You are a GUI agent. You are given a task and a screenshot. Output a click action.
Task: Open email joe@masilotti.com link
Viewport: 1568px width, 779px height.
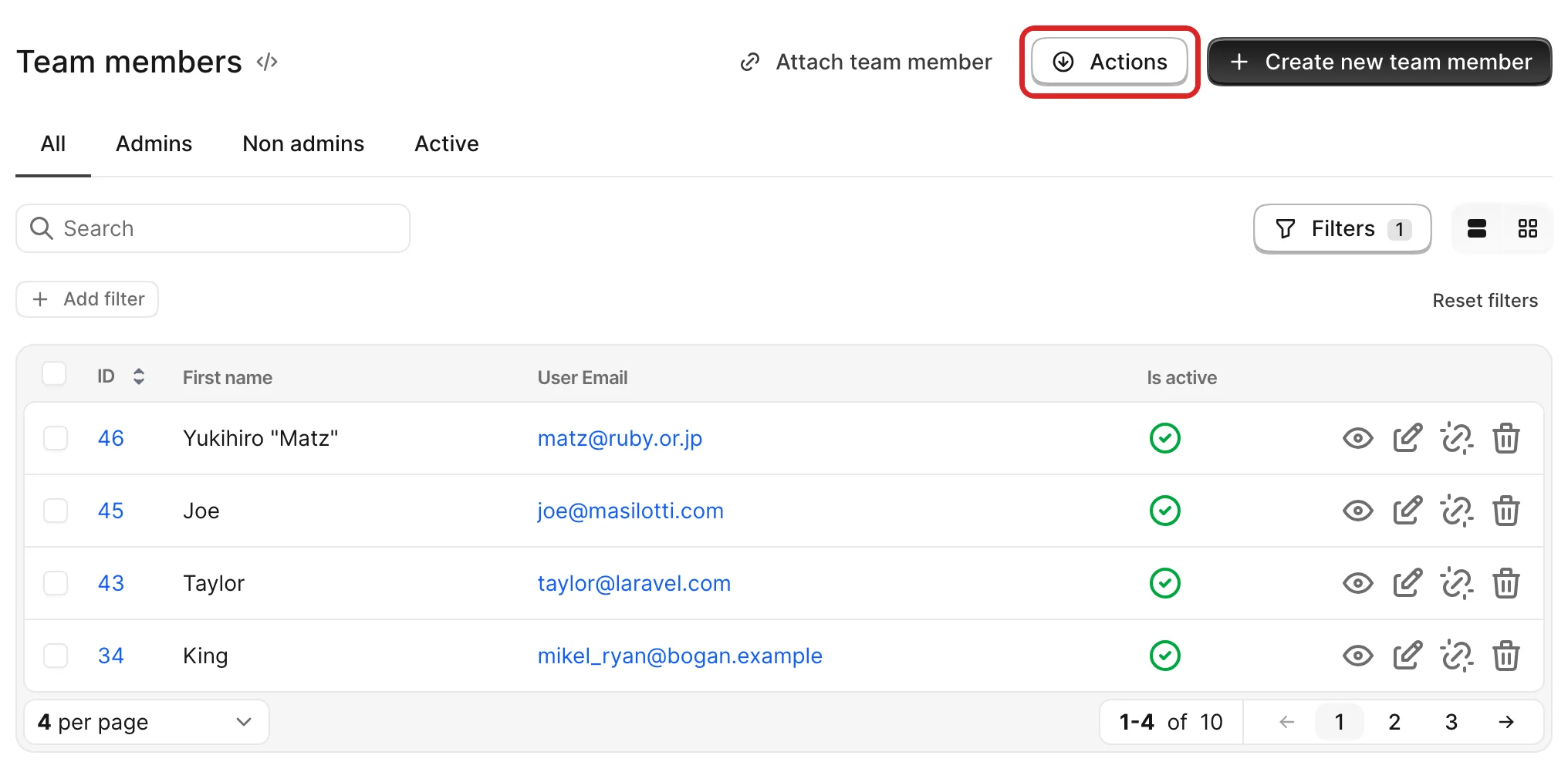[630, 511]
